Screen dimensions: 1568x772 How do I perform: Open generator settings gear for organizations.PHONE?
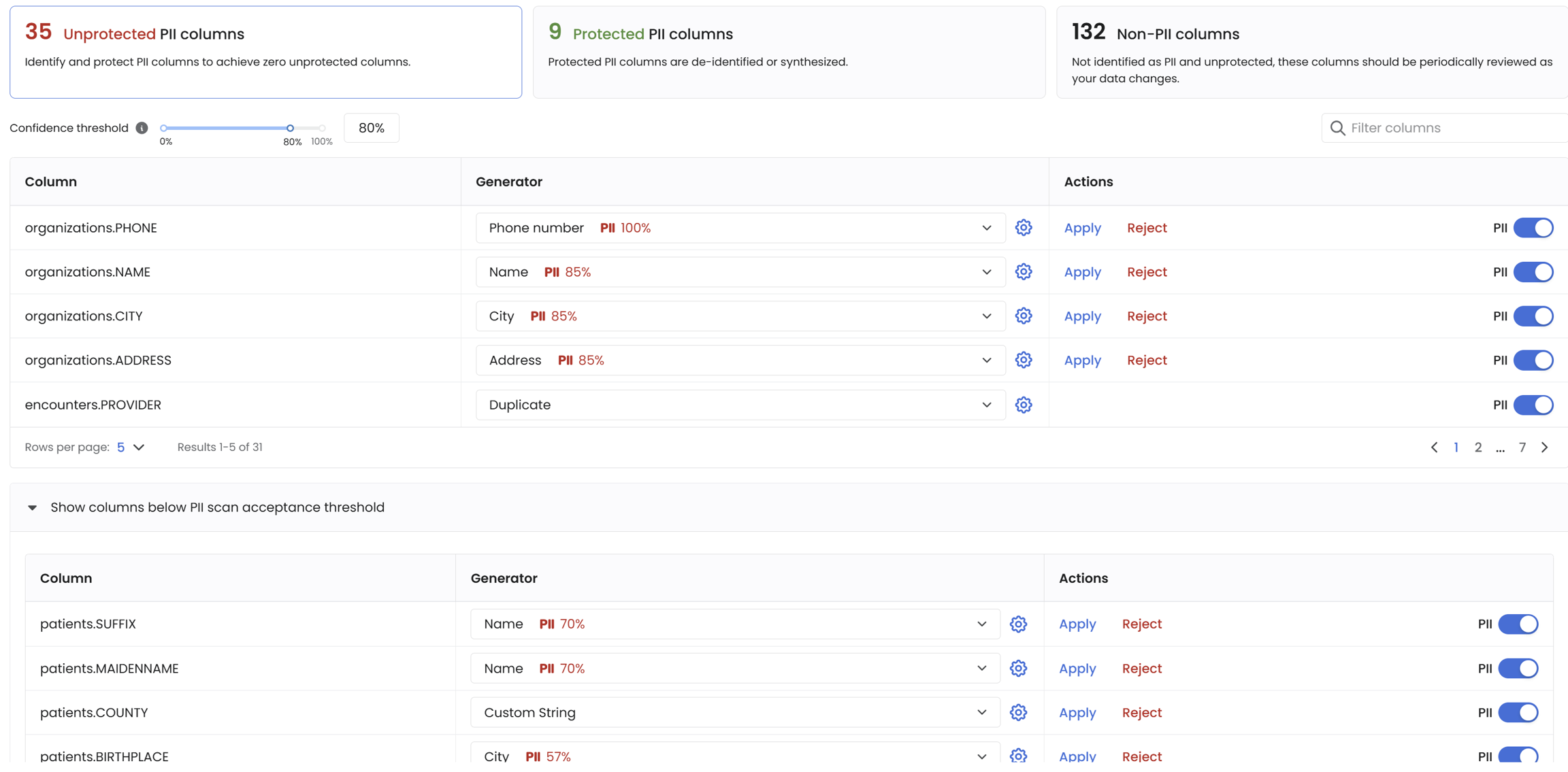tap(1023, 228)
